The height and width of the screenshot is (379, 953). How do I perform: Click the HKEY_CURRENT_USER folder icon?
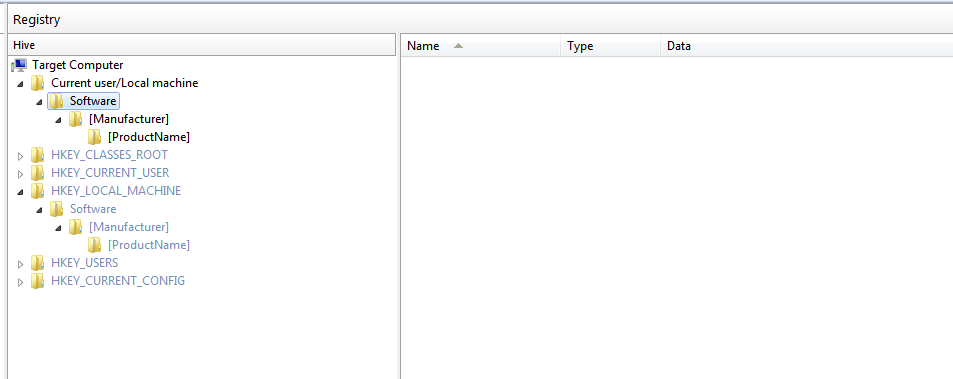pos(38,172)
